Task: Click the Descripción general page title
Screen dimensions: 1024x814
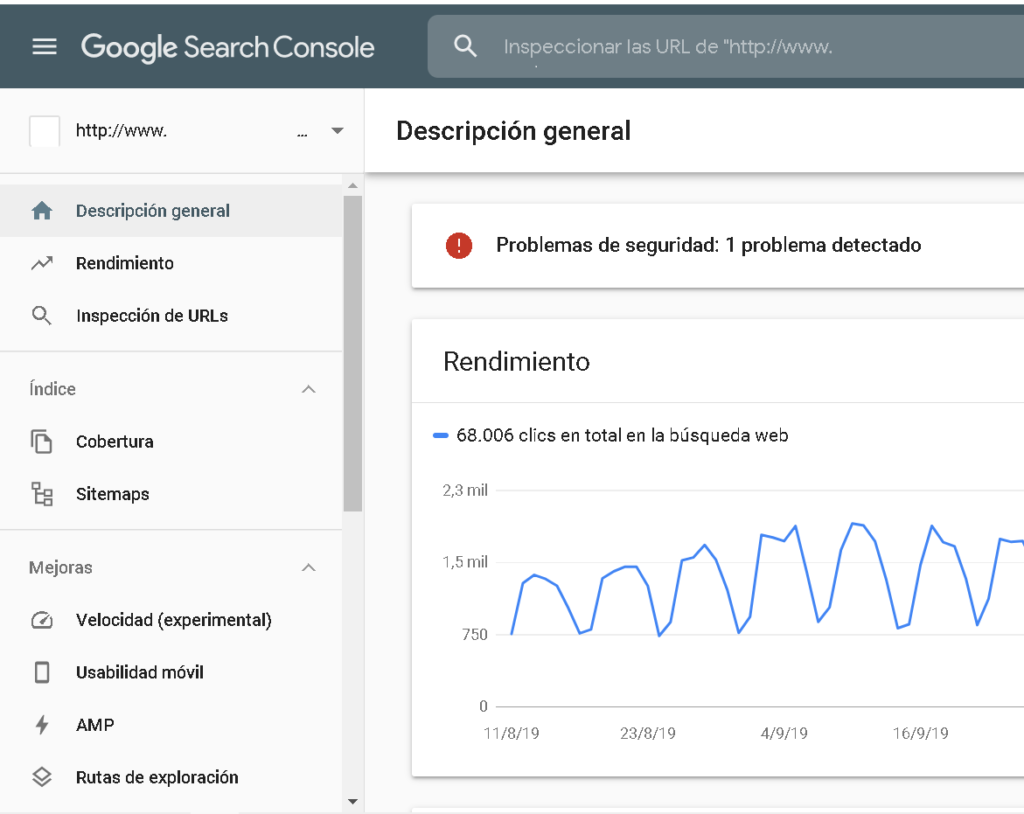Action: tap(514, 131)
